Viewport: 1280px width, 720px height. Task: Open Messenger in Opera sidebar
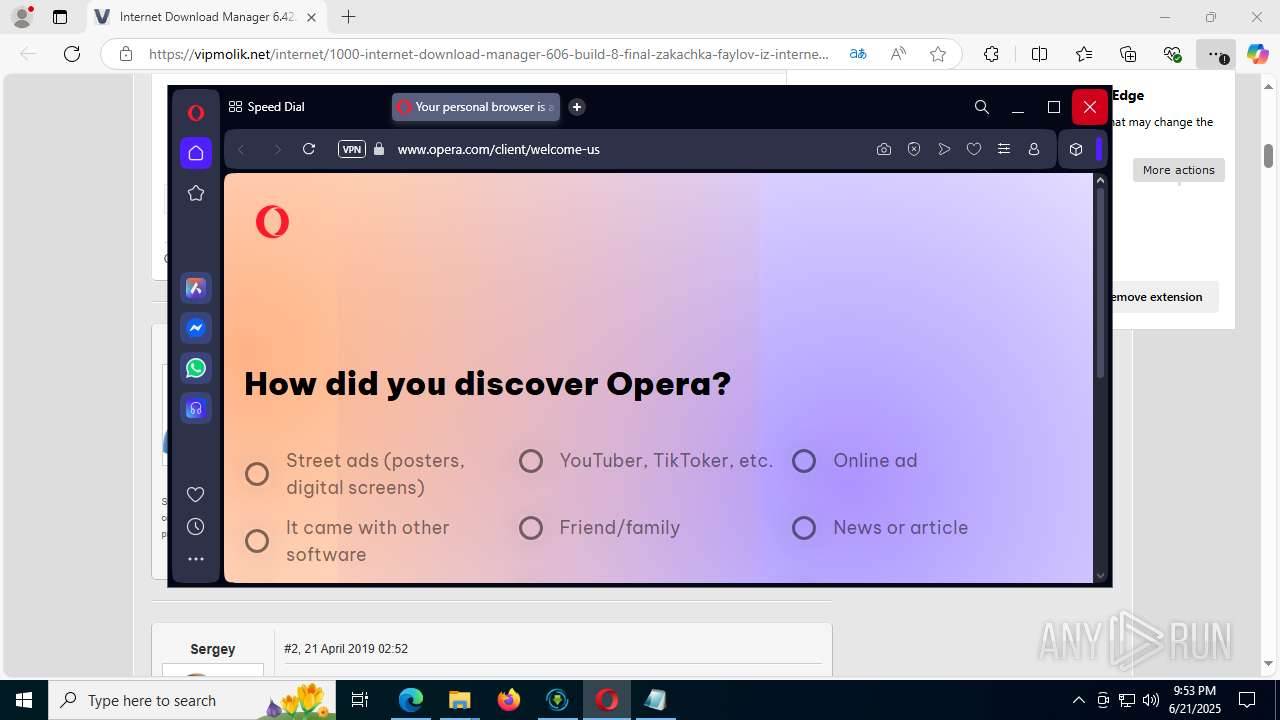pyautogui.click(x=196, y=328)
